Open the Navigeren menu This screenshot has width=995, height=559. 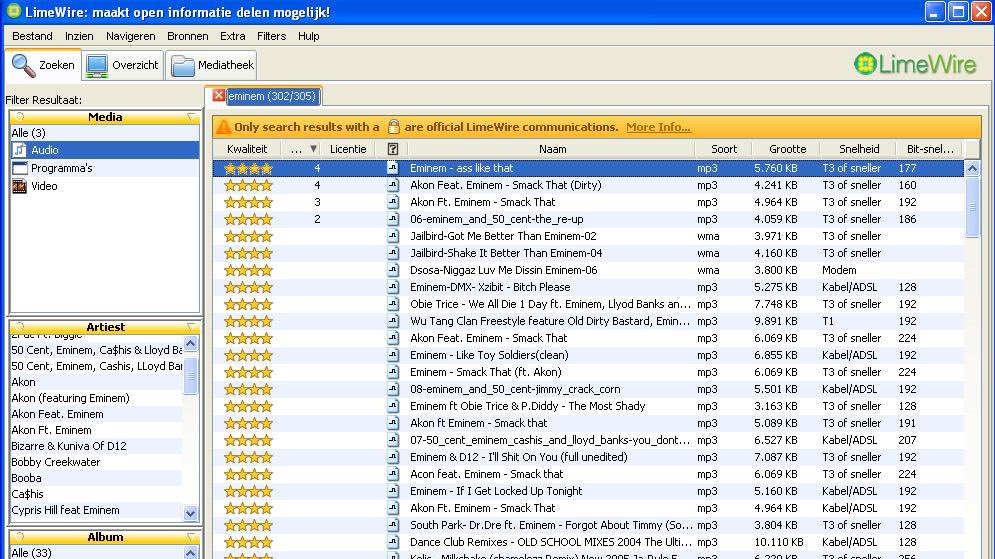coord(130,36)
